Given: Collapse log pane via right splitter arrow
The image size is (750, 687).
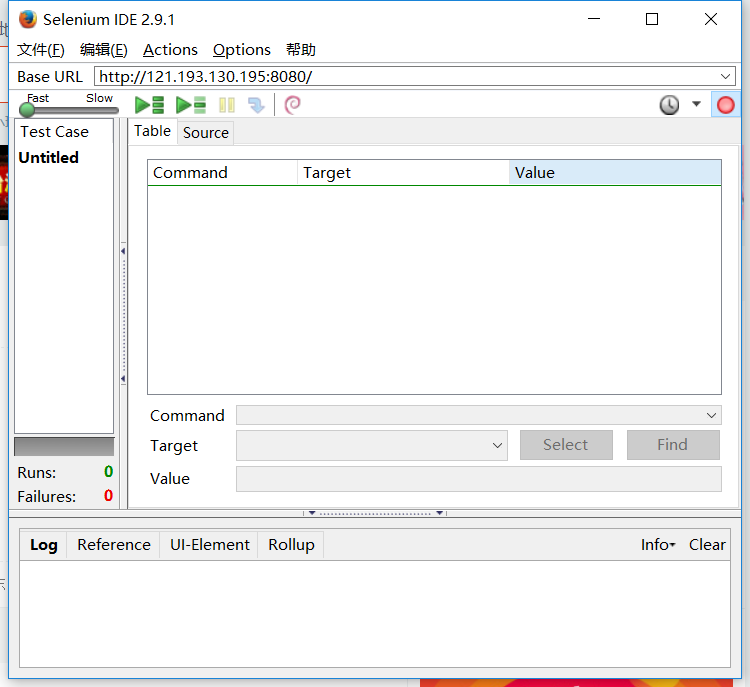Looking at the screenshot, I should [439, 513].
